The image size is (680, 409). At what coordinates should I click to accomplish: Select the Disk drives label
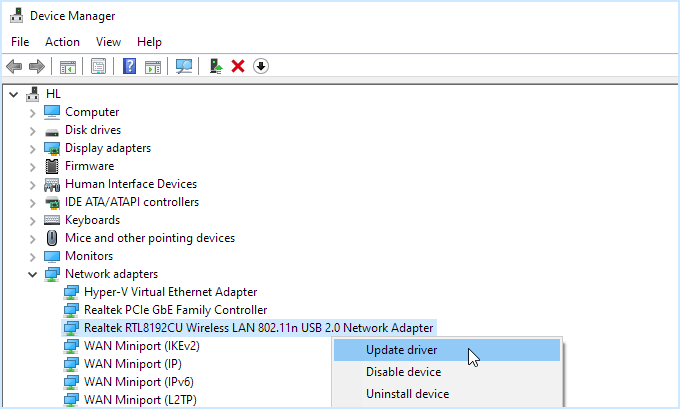tap(93, 130)
